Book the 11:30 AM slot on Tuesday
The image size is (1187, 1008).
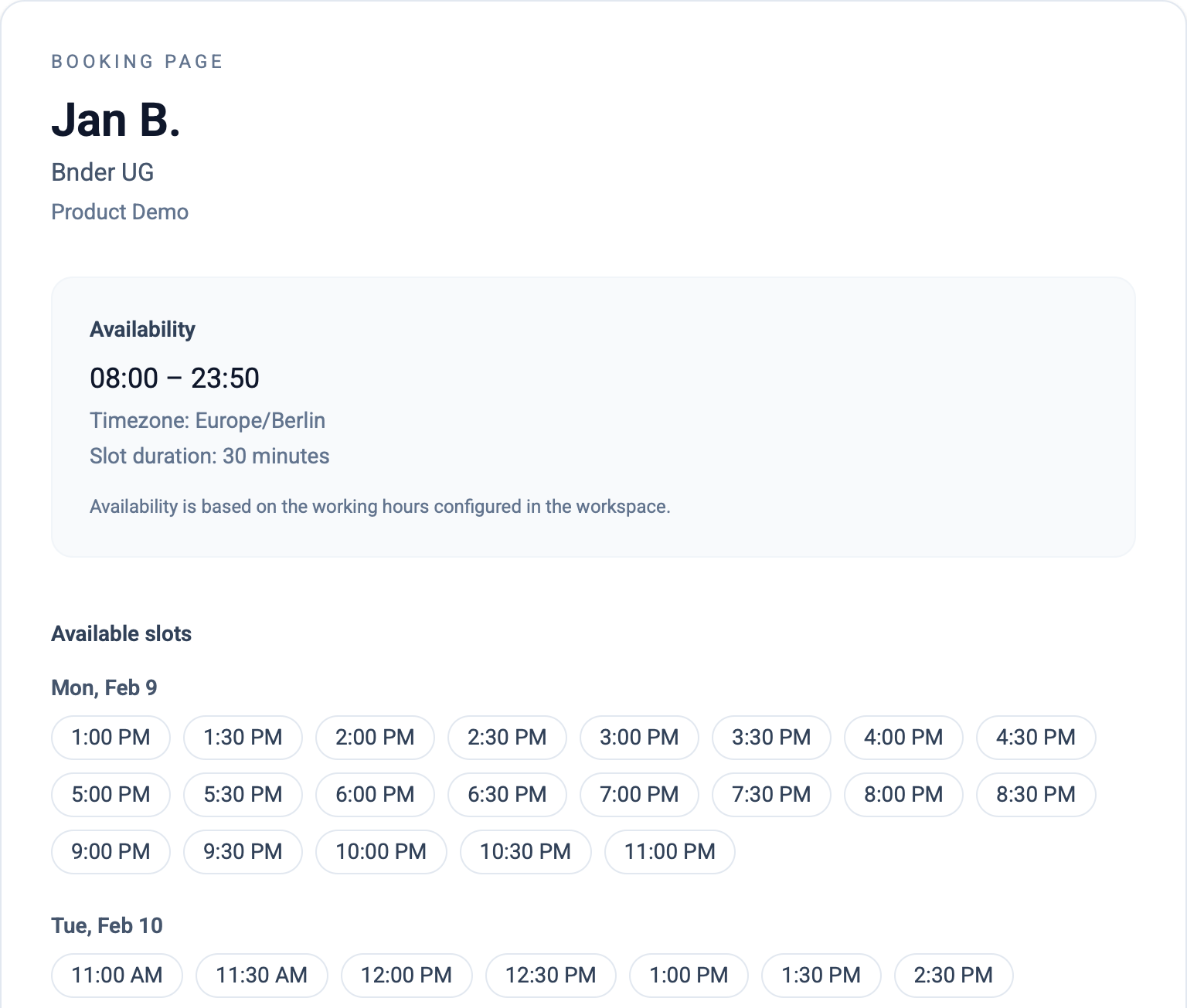point(261,975)
